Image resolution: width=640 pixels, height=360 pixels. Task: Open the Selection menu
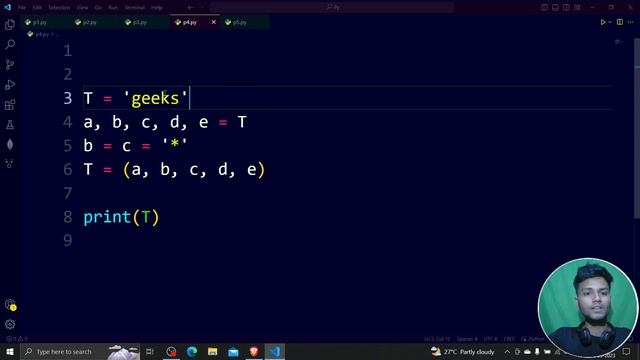tap(59, 7)
